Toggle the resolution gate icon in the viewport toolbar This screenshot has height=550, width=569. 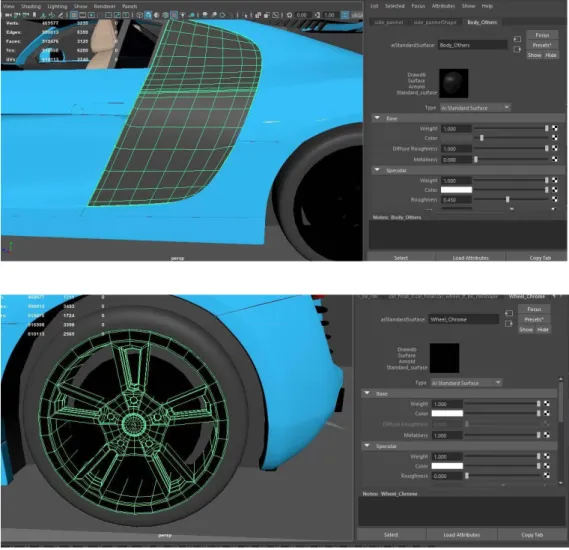(91, 15)
